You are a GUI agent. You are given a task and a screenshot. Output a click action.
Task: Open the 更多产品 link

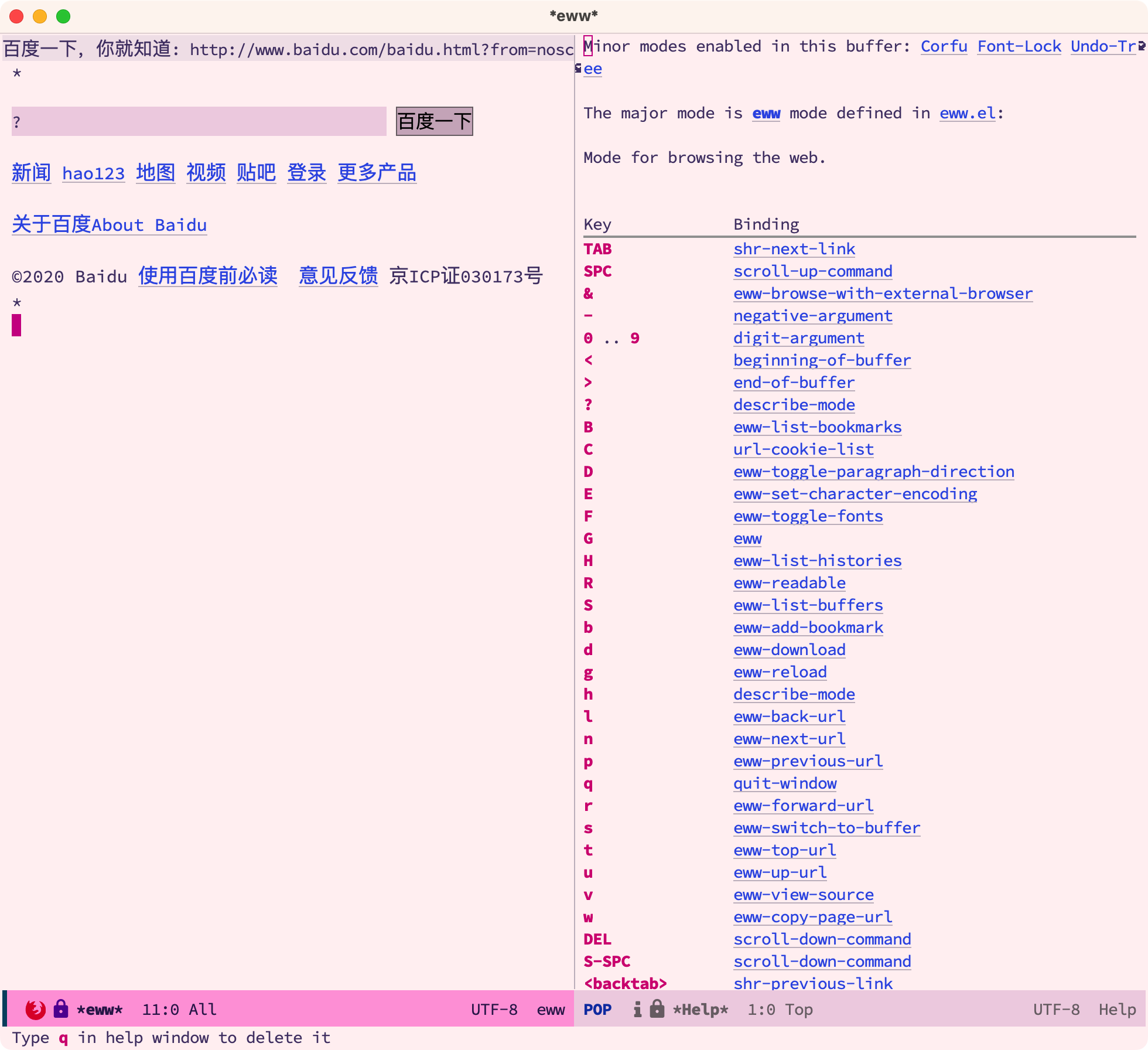tap(377, 173)
